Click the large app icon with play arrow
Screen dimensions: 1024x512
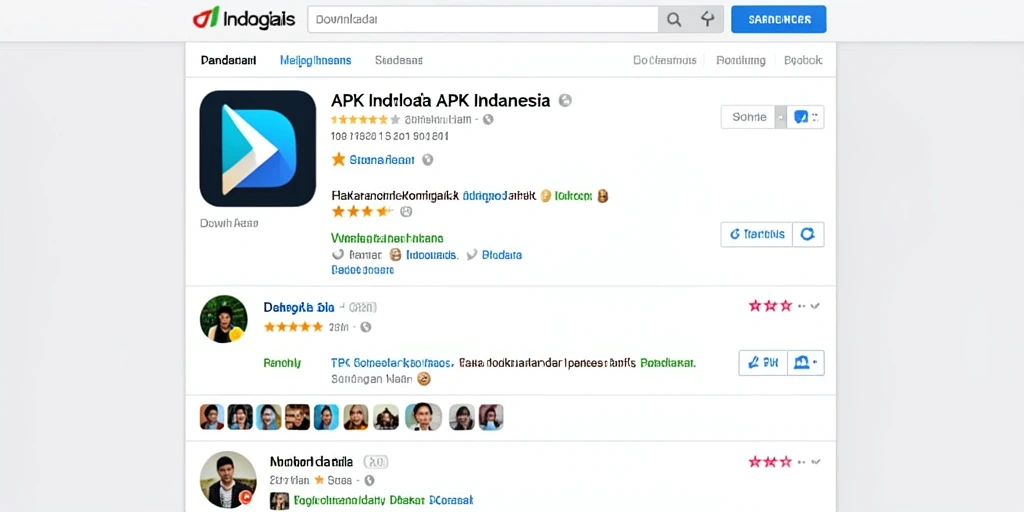258,148
